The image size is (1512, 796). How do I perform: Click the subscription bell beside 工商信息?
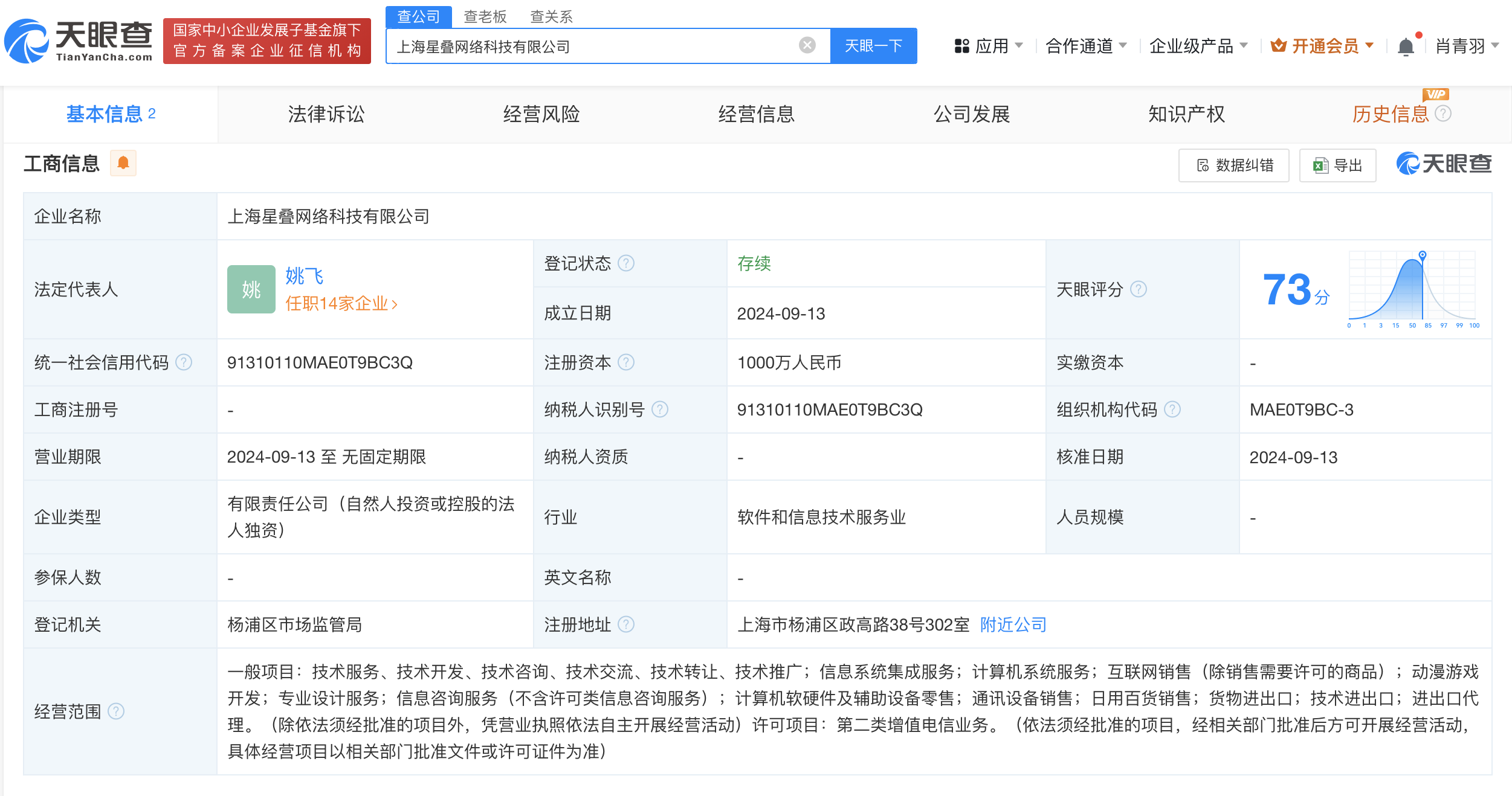[123, 163]
